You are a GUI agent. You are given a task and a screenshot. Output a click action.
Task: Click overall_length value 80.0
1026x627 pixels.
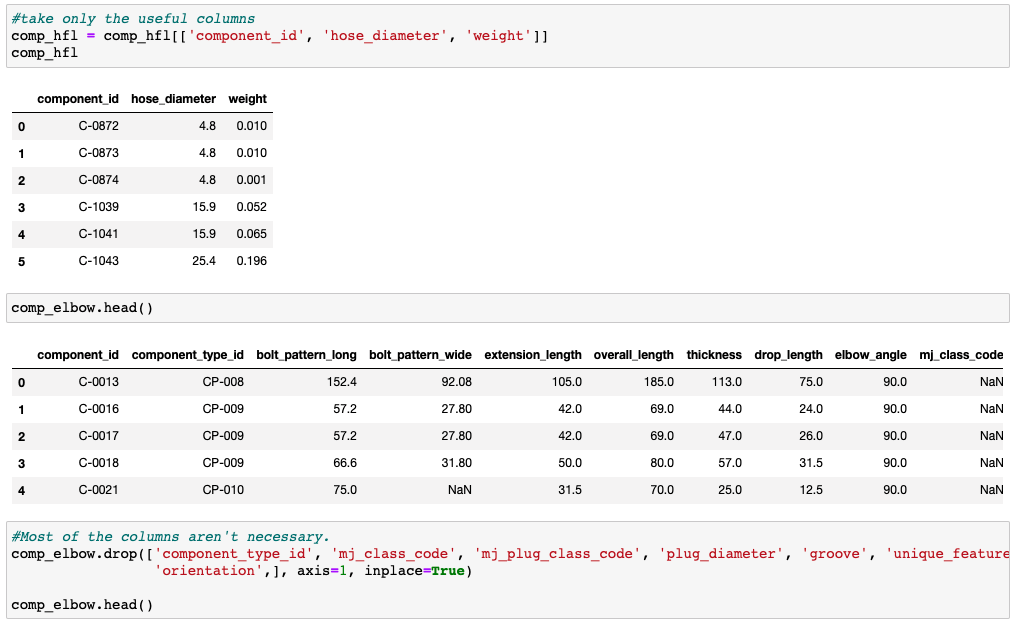pyautogui.click(x=662, y=463)
